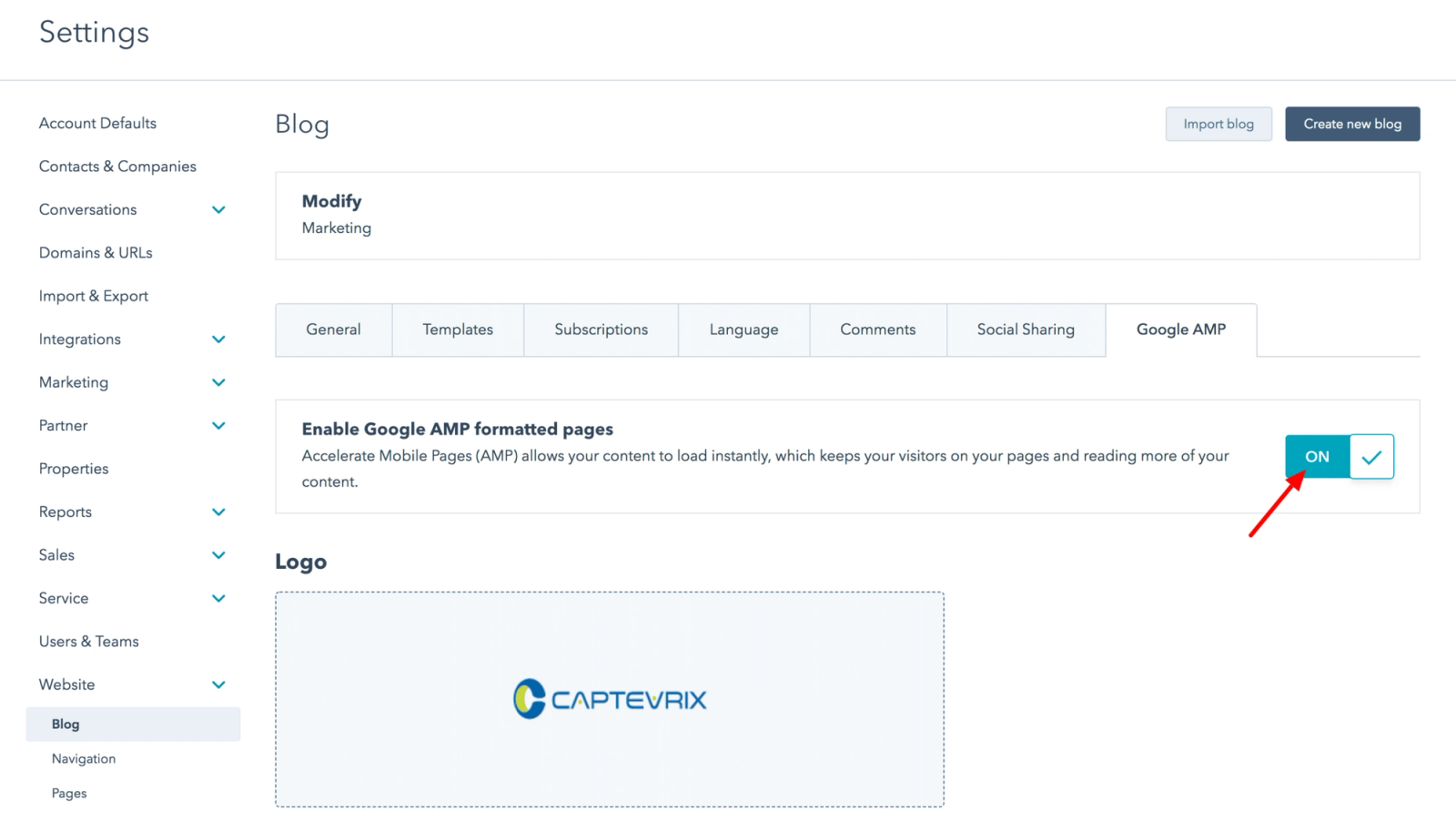Open Account Defaults settings
The height and width of the screenshot is (831, 1456).
[97, 123]
